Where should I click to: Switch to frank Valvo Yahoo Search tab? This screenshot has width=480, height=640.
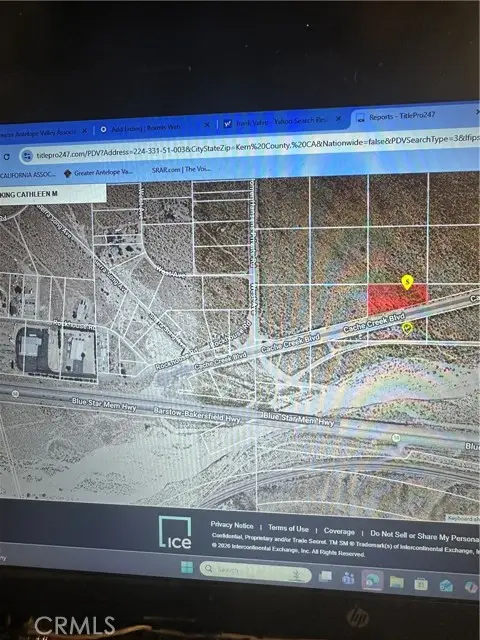coord(282,122)
